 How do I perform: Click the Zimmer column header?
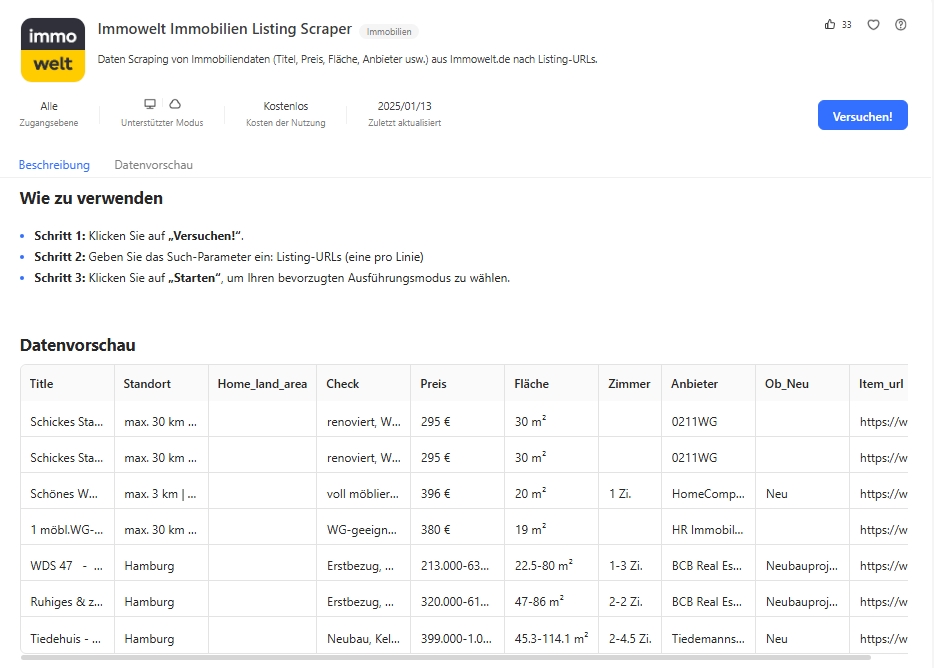coord(629,384)
